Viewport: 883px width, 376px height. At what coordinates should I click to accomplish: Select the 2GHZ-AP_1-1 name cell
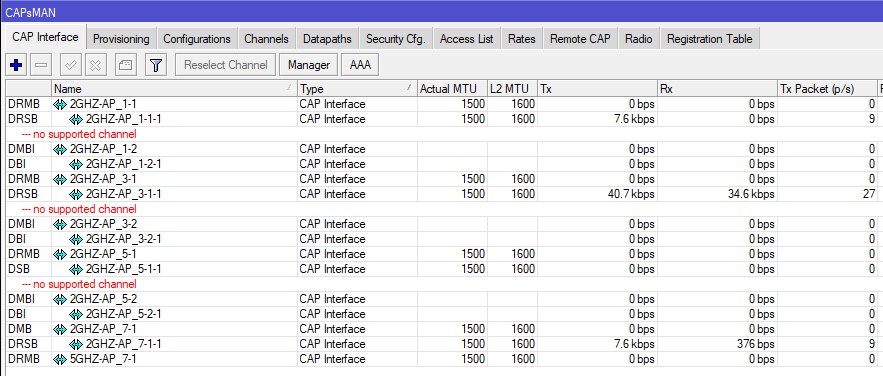174,104
